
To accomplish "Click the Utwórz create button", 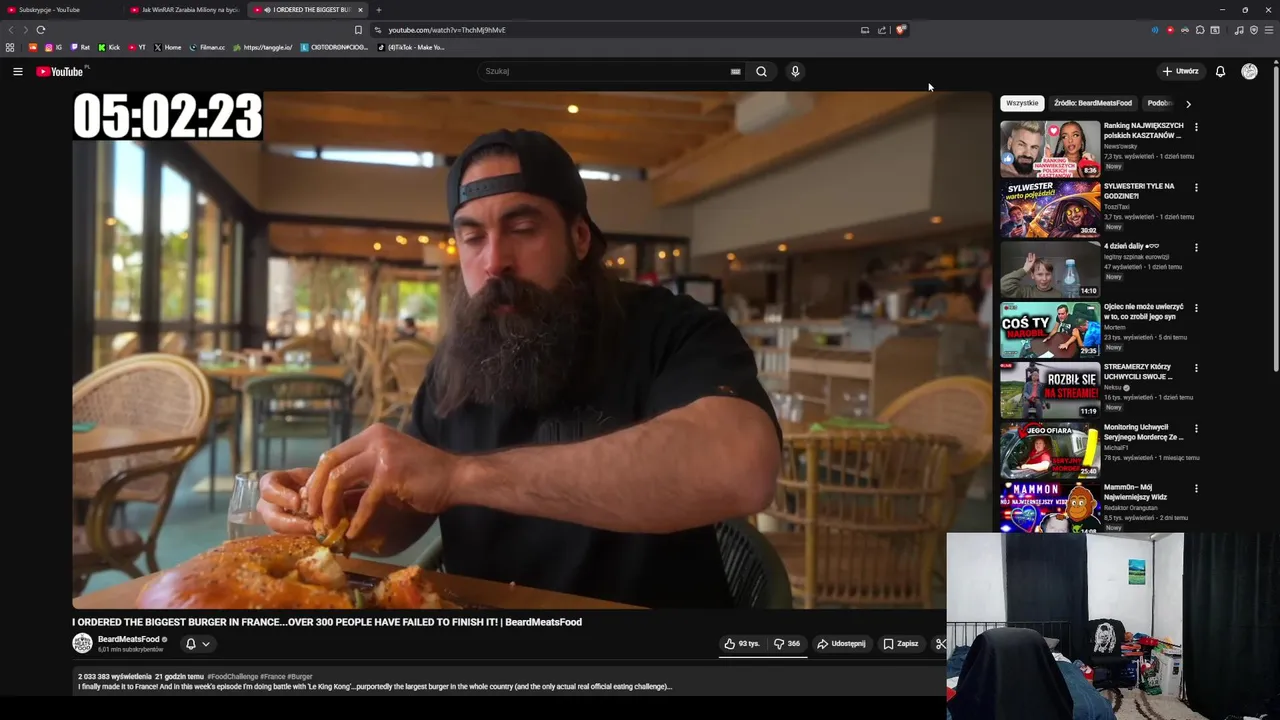I will point(1180,71).
